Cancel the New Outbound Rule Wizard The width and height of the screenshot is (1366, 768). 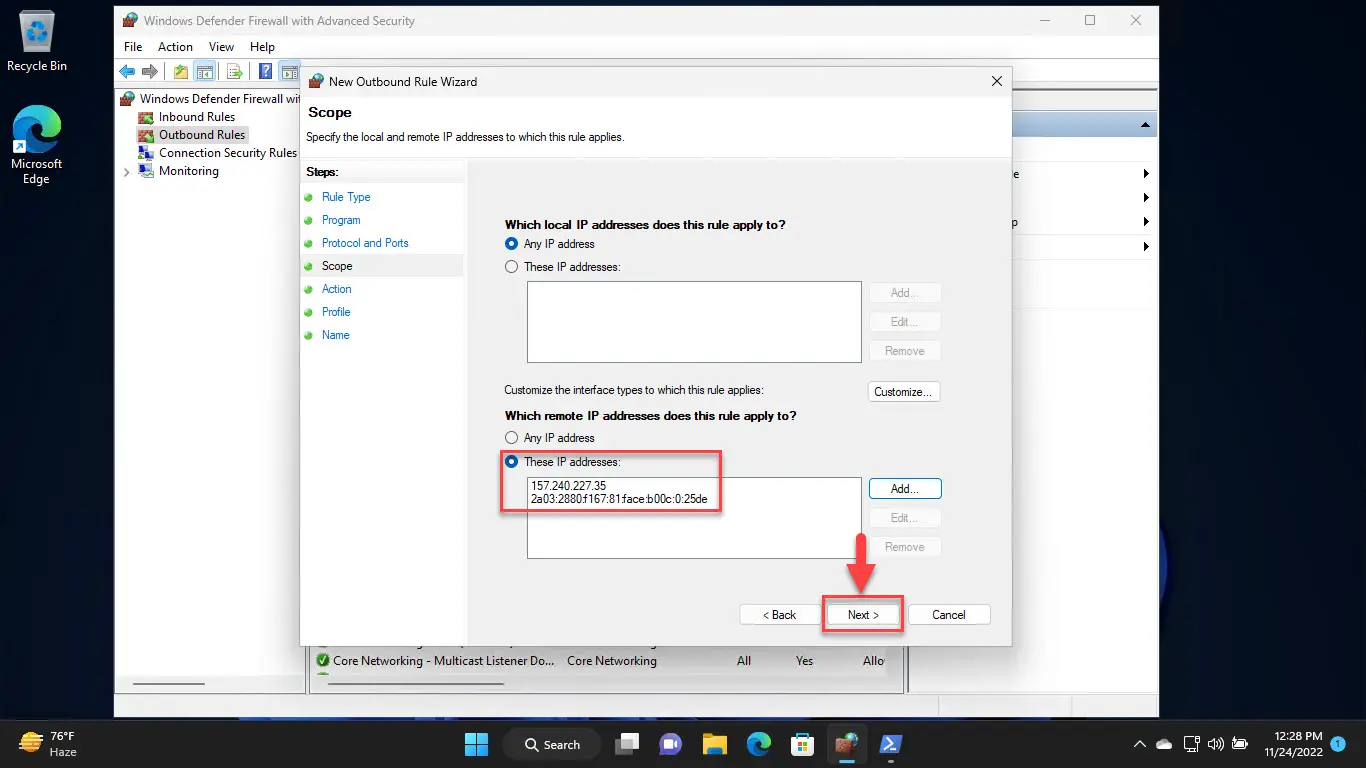[949, 615]
